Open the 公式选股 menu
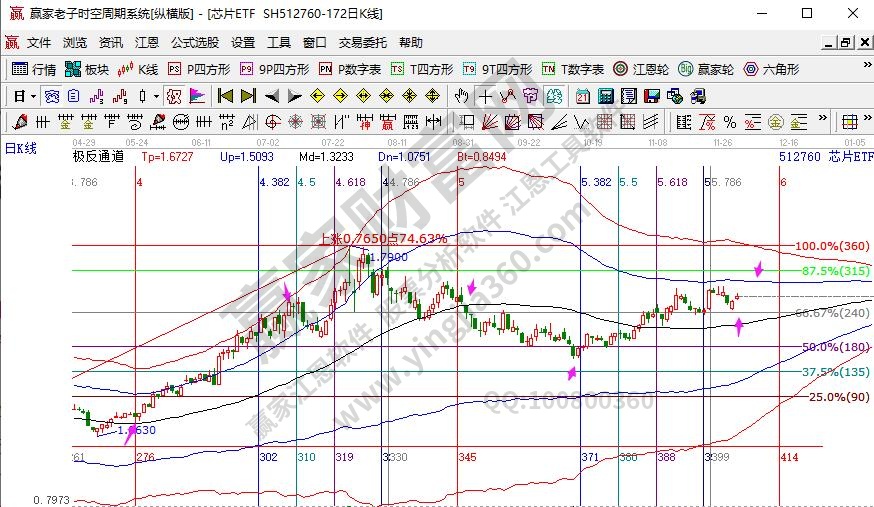This screenshot has width=874, height=507. (x=194, y=43)
